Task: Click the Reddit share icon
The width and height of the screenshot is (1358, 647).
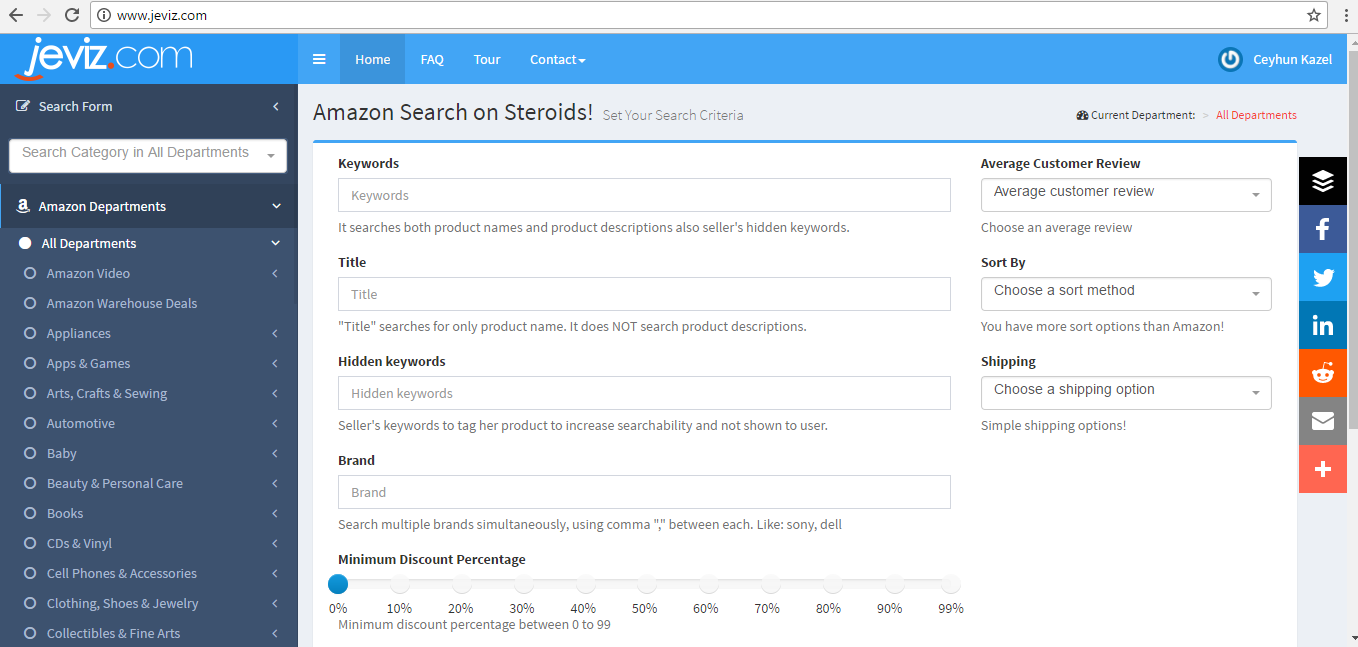Action: tap(1322, 373)
